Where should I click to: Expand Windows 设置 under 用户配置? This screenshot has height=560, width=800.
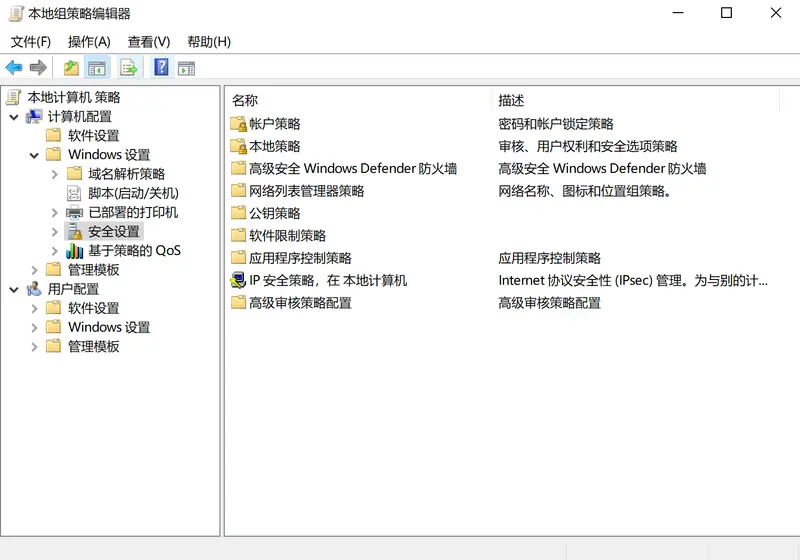coord(35,327)
